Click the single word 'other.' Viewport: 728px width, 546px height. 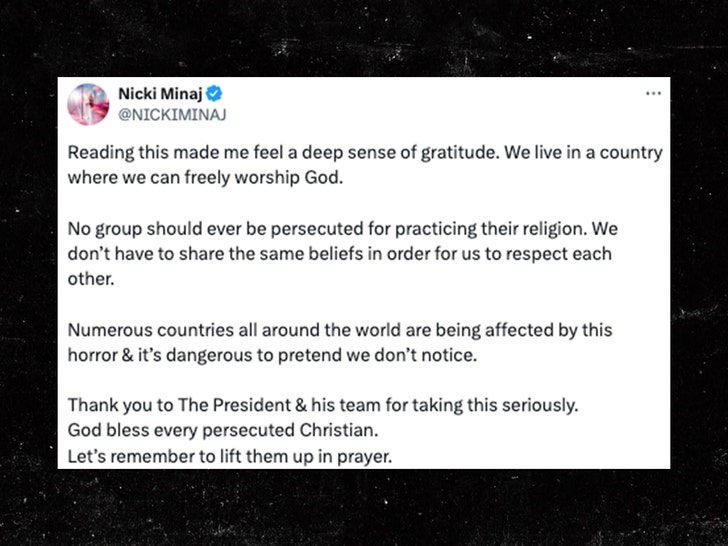pos(91,279)
